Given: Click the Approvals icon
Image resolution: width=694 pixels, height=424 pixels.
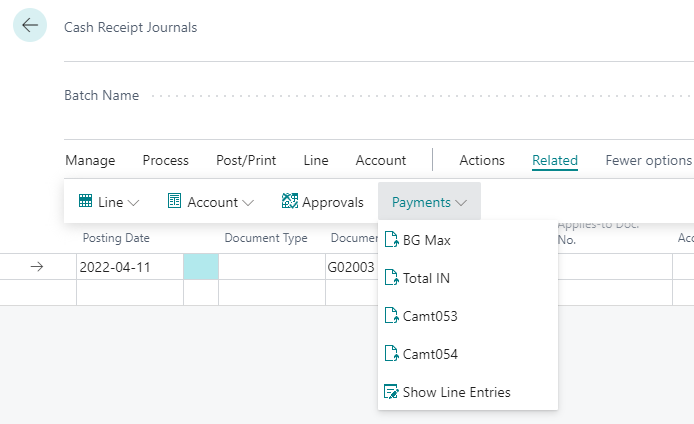Looking at the screenshot, I should (x=290, y=201).
